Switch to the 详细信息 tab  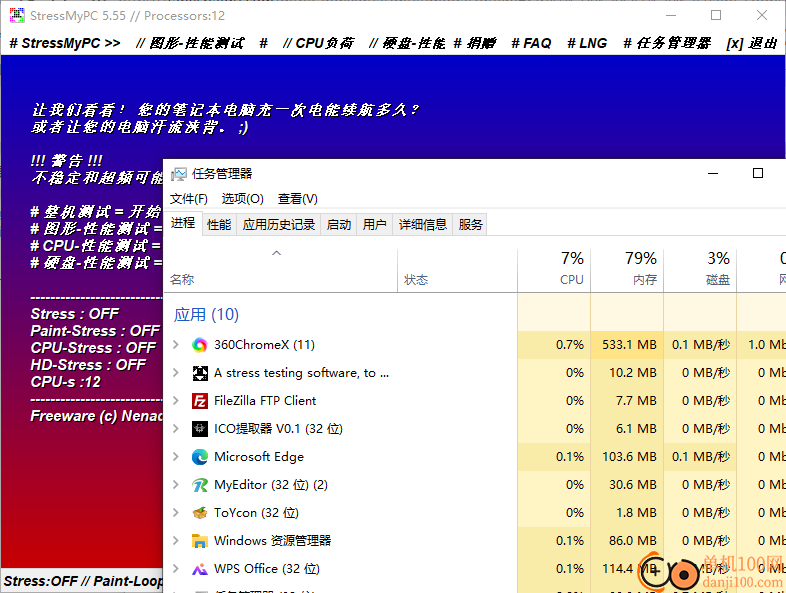(x=423, y=225)
